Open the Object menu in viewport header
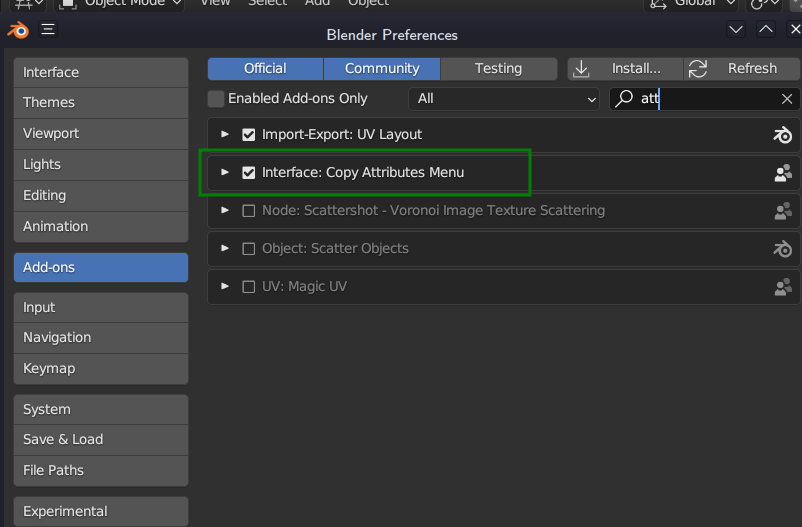This screenshot has width=802, height=527. [x=368, y=4]
